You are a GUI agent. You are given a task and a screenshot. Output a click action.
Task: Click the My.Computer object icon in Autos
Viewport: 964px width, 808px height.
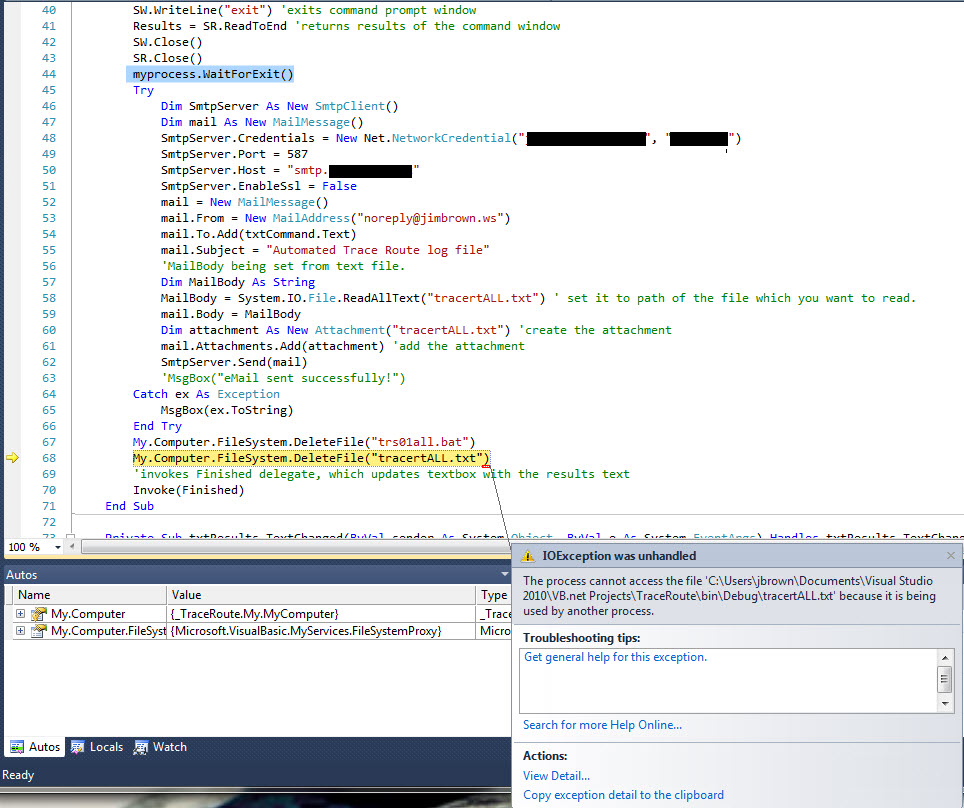(39, 614)
